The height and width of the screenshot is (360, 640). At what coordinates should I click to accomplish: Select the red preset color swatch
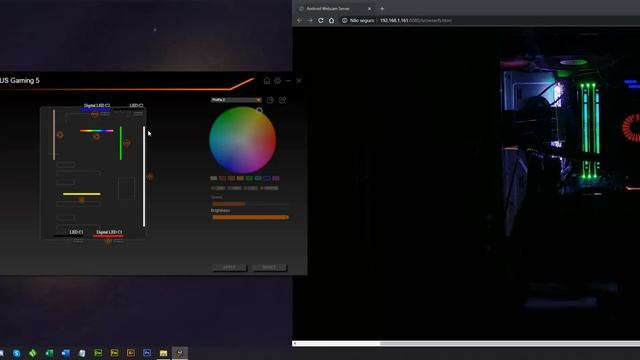[x=222, y=178]
